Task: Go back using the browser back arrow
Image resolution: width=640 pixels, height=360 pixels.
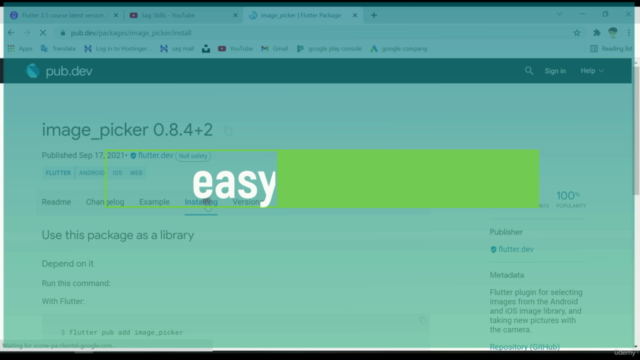Action: (x=11, y=33)
